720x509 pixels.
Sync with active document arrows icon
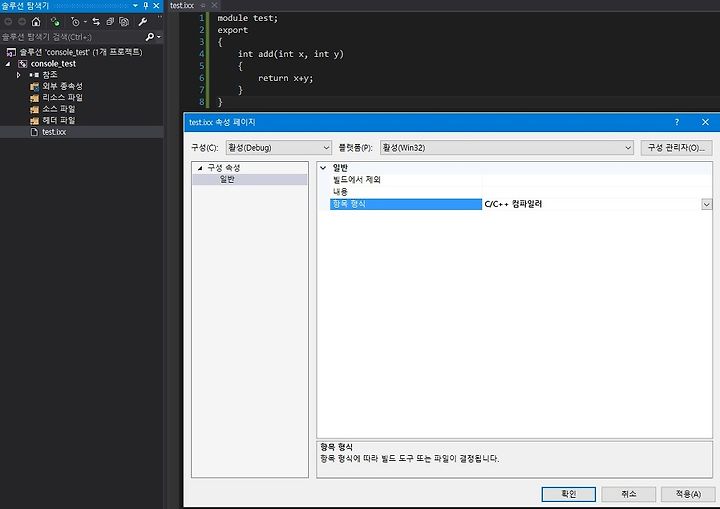click(x=96, y=22)
